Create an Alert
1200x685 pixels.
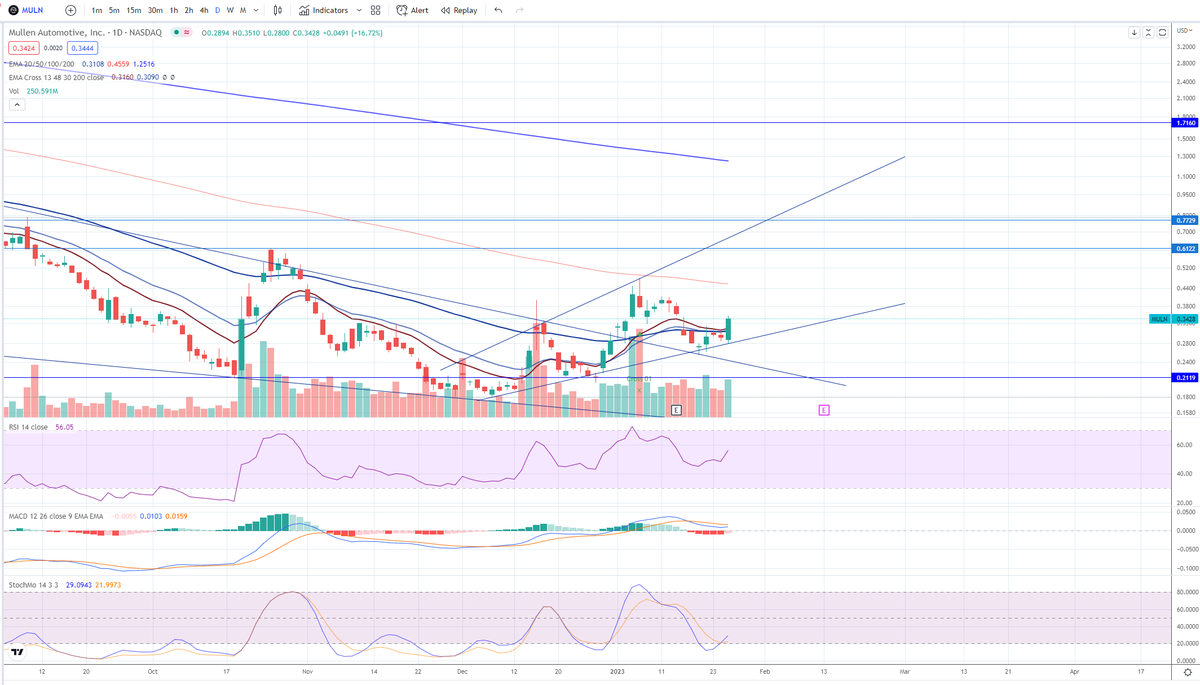click(x=412, y=10)
